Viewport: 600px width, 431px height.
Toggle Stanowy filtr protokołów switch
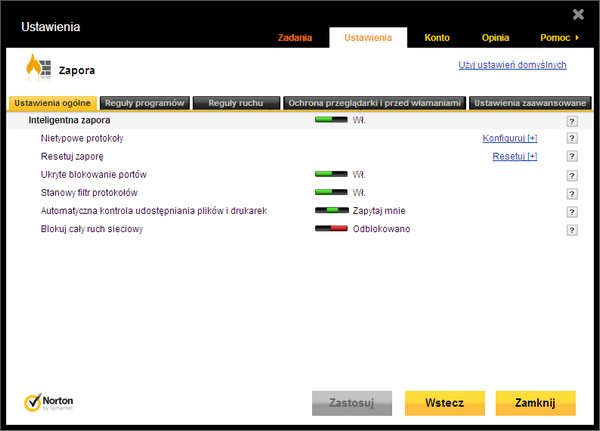click(x=331, y=192)
